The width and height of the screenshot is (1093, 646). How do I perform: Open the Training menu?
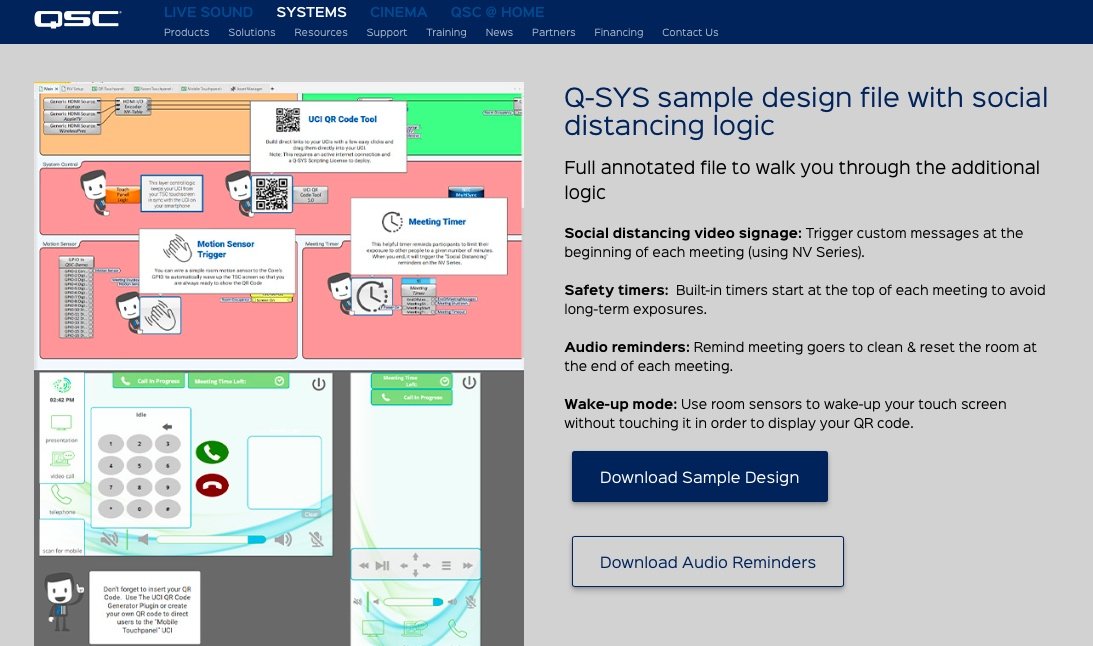[x=446, y=32]
